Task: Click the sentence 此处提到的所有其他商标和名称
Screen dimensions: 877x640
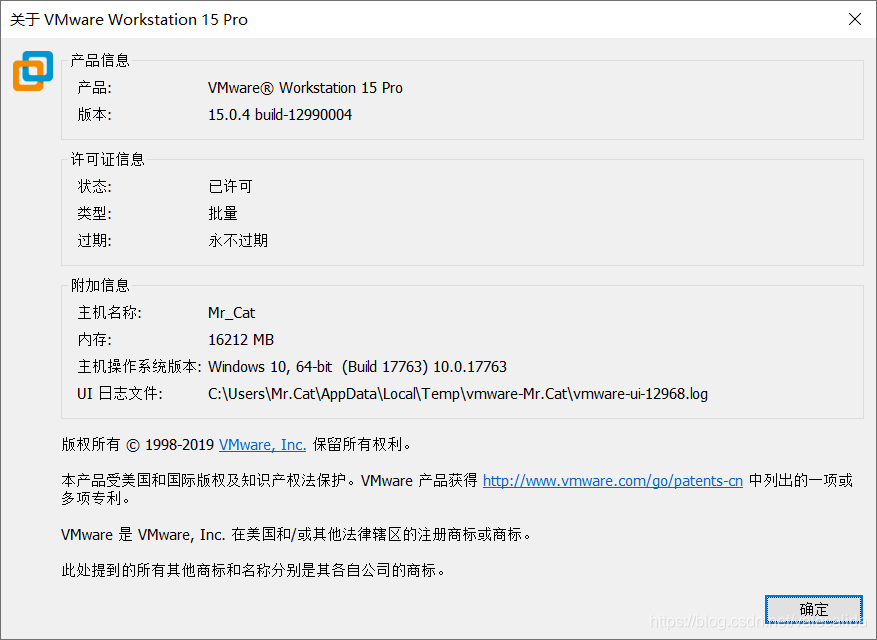Action: [x=253, y=571]
